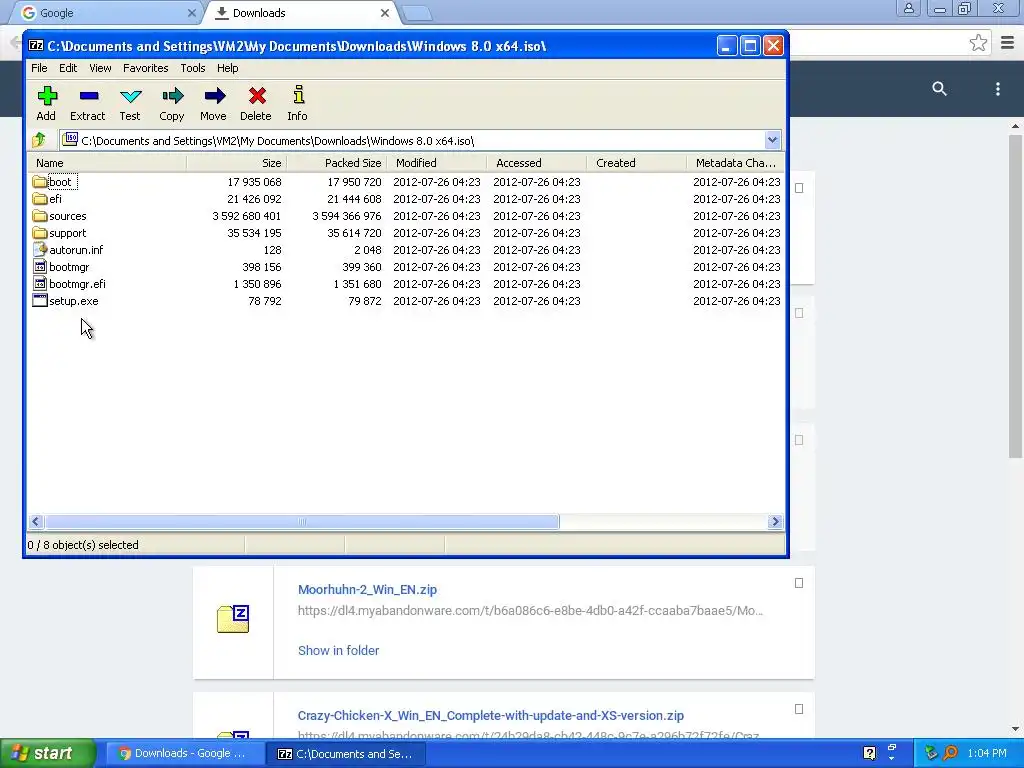
Task: Sort by the Name column header
Action: (107, 163)
